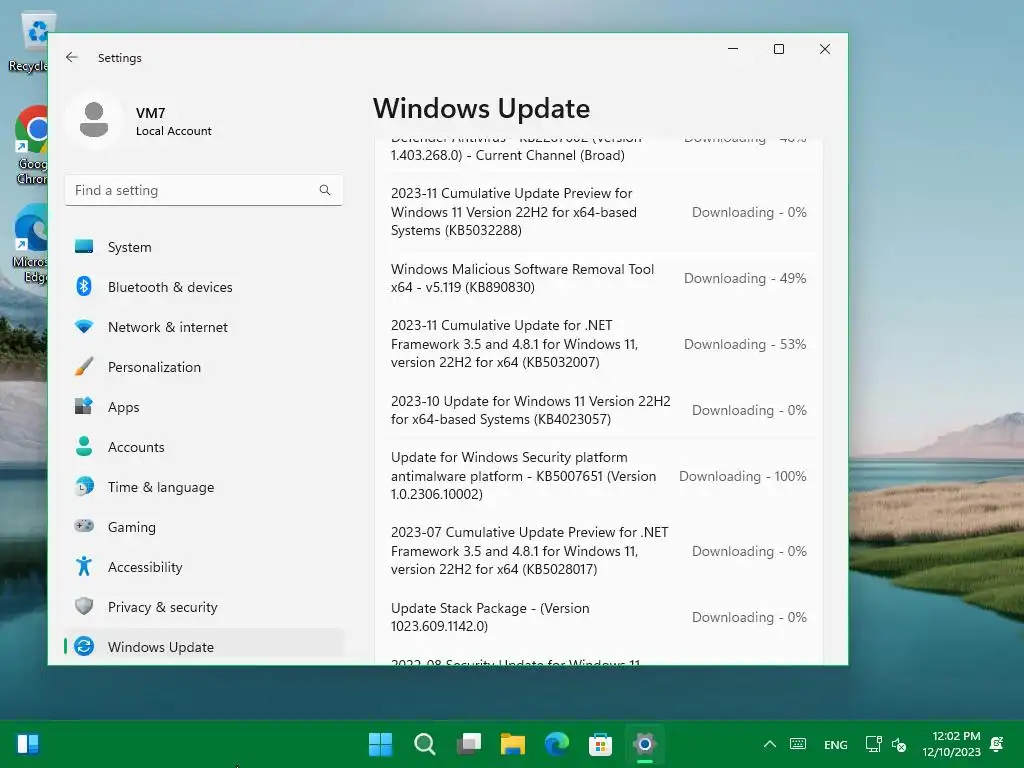1024x768 pixels.
Task: Click the Downloading - 100% status
Action: (743, 476)
